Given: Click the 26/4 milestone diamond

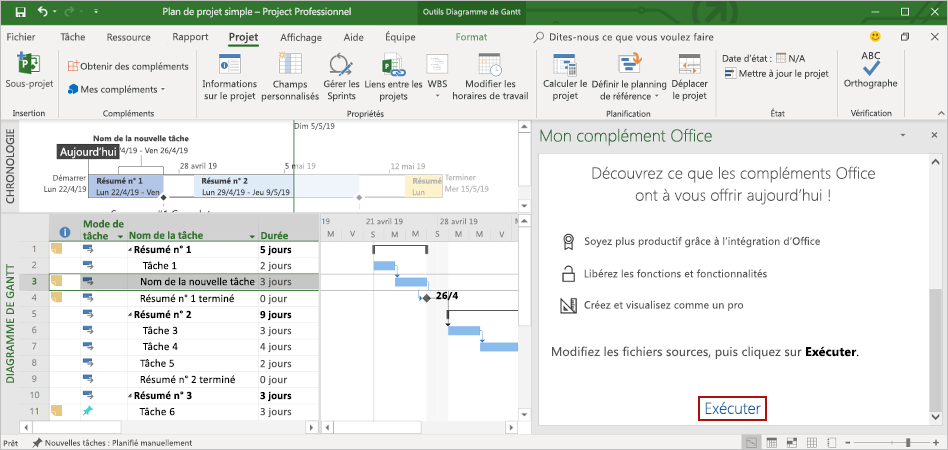Looking at the screenshot, I should click(x=427, y=298).
